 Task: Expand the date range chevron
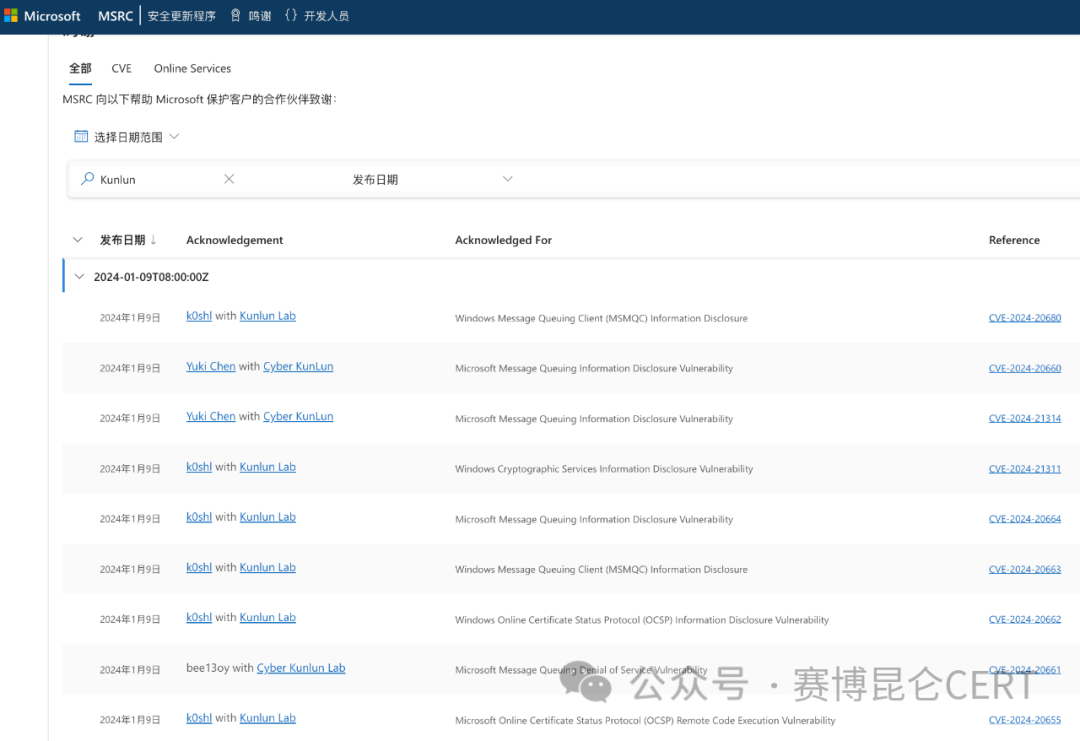pos(174,136)
